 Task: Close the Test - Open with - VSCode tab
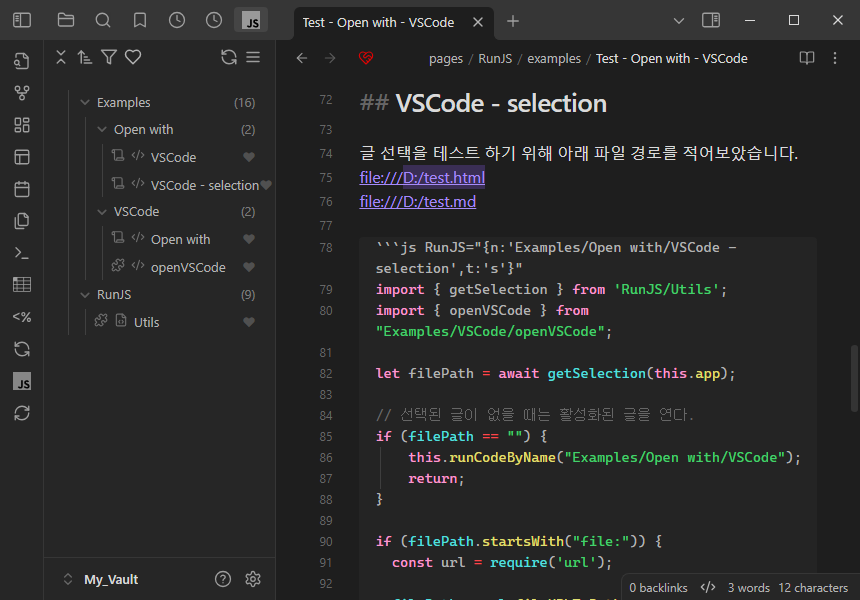point(478,22)
